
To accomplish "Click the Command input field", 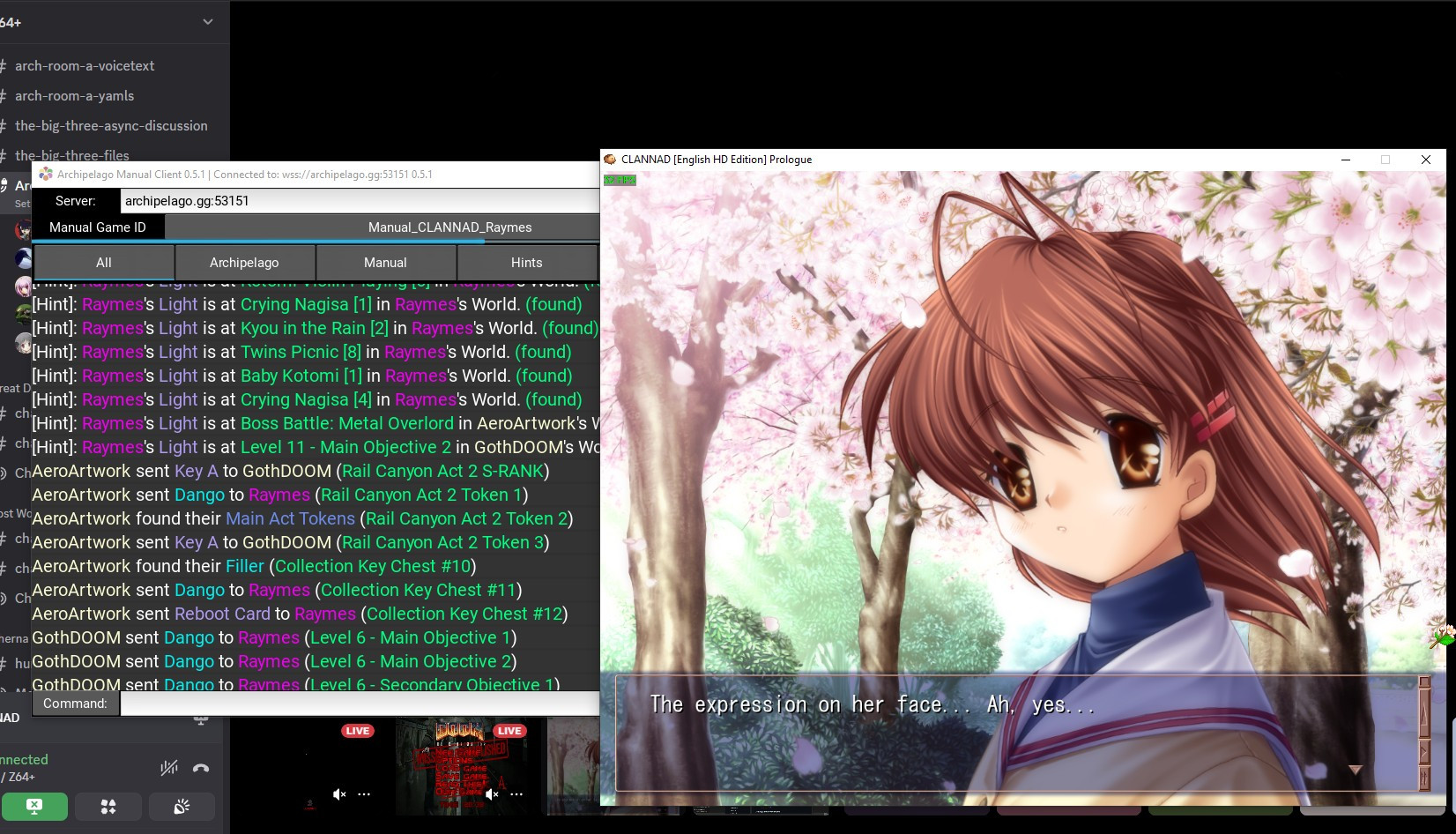I will point(360,704).
